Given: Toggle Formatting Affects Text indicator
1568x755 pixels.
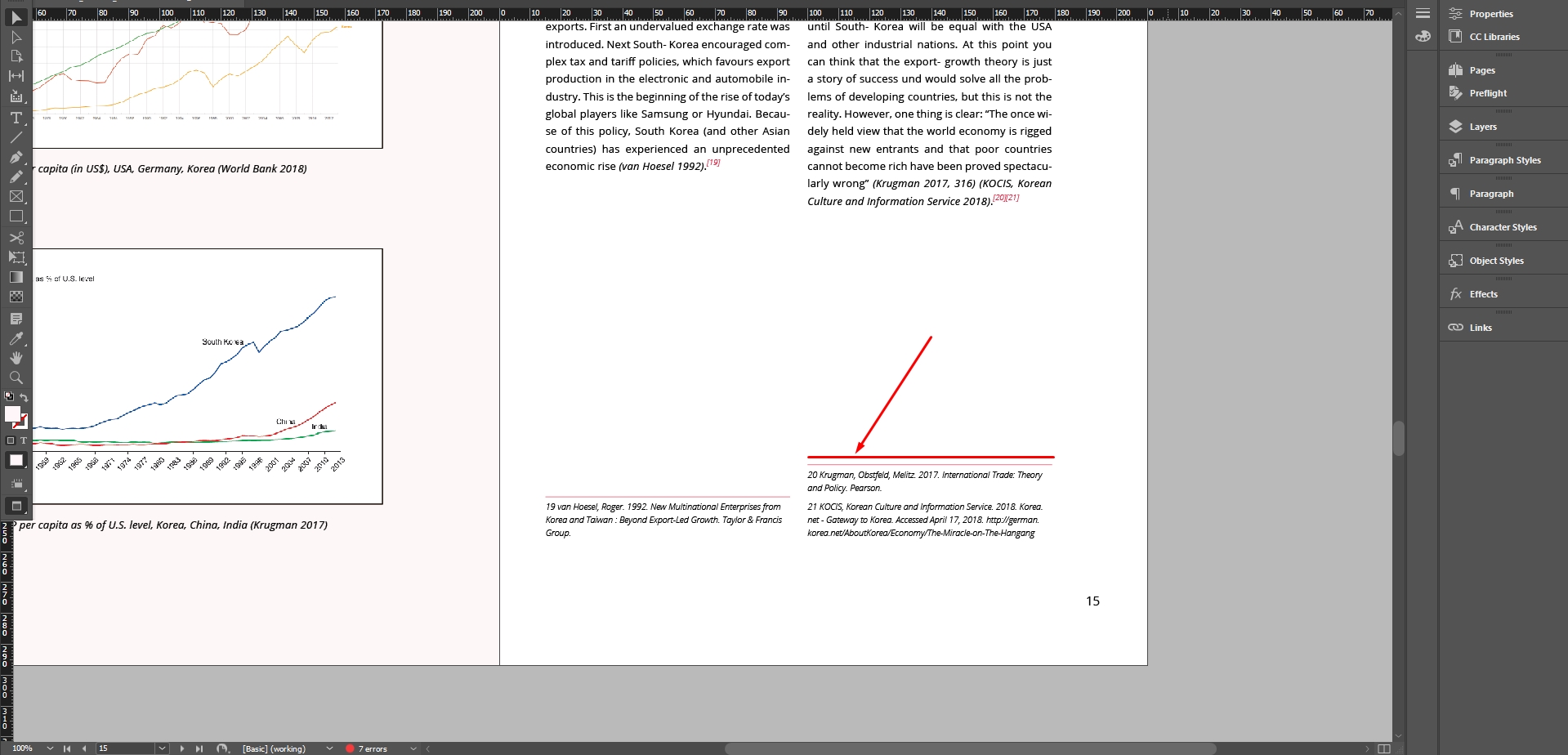Looking at the screenshot, I should (x=23, y=440).
